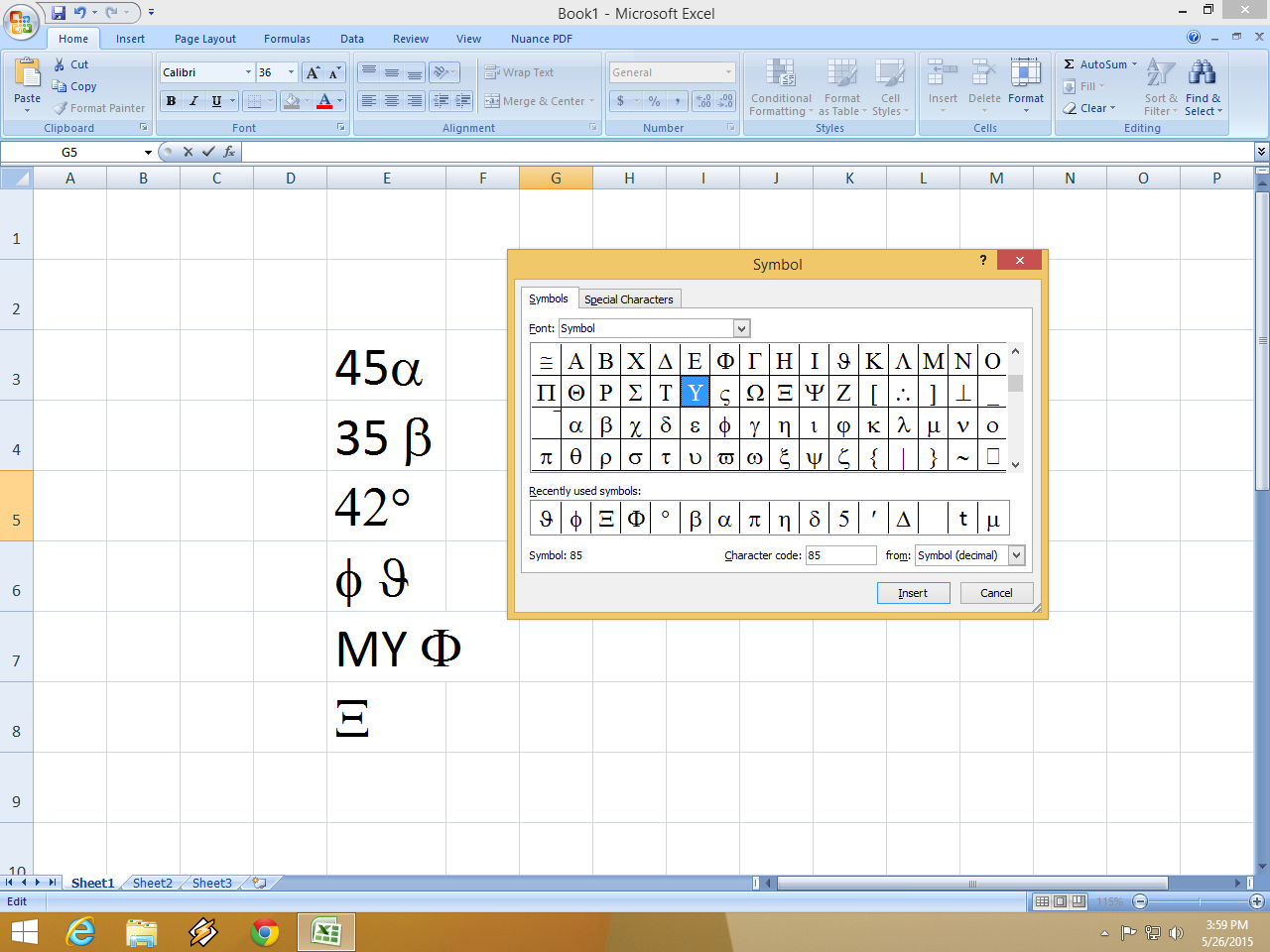Open the 'from' encoding dropdown
Screen dimensions: 1270x952
pos(1017,555)
